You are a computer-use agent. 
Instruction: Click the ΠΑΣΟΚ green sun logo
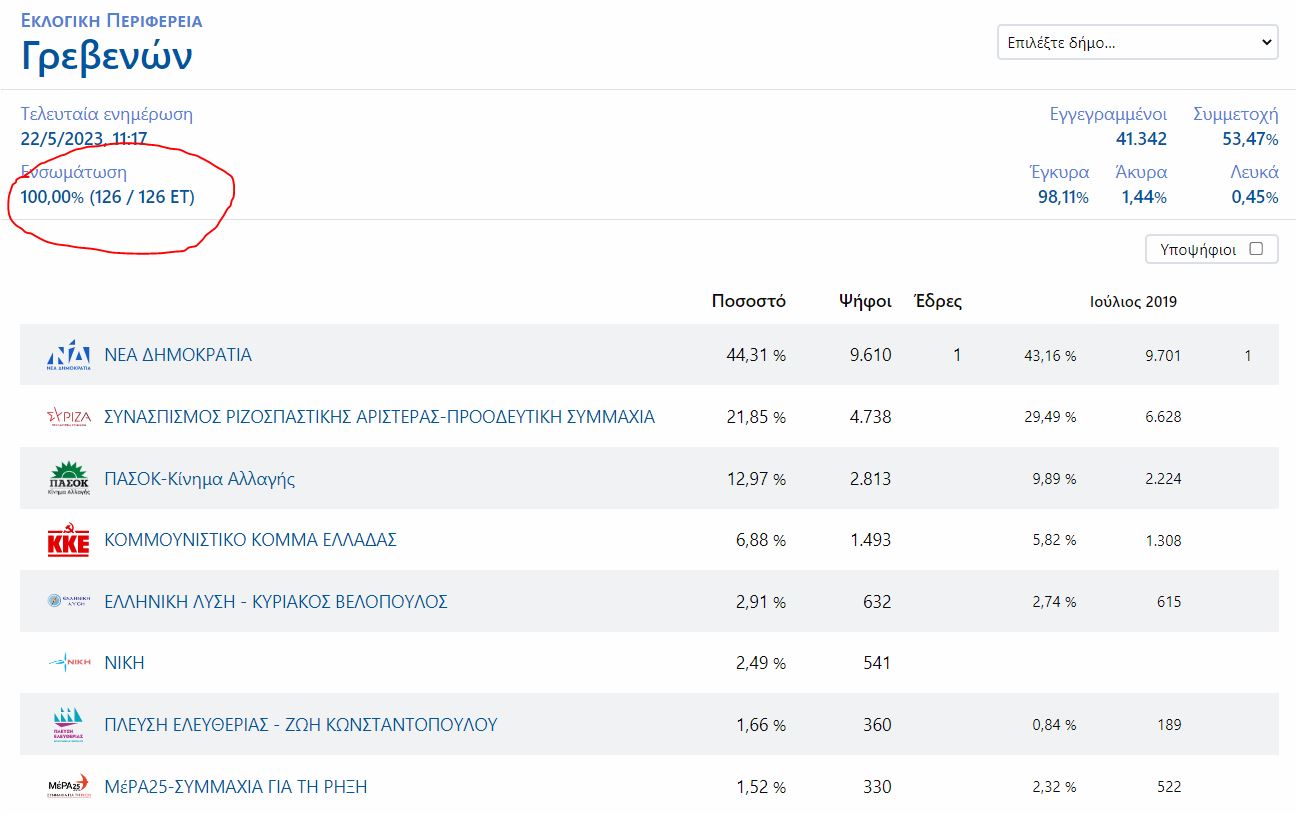coord(69,478)
